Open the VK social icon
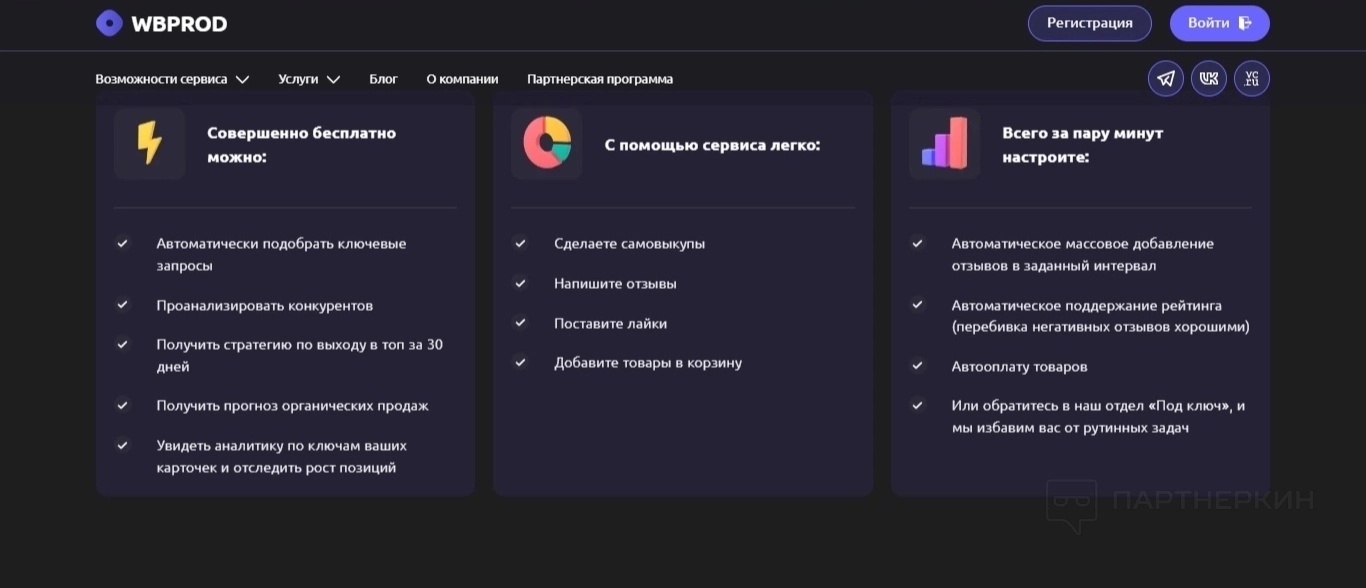The width and height of the screenshot is (1366, 588). [1209, 79]
